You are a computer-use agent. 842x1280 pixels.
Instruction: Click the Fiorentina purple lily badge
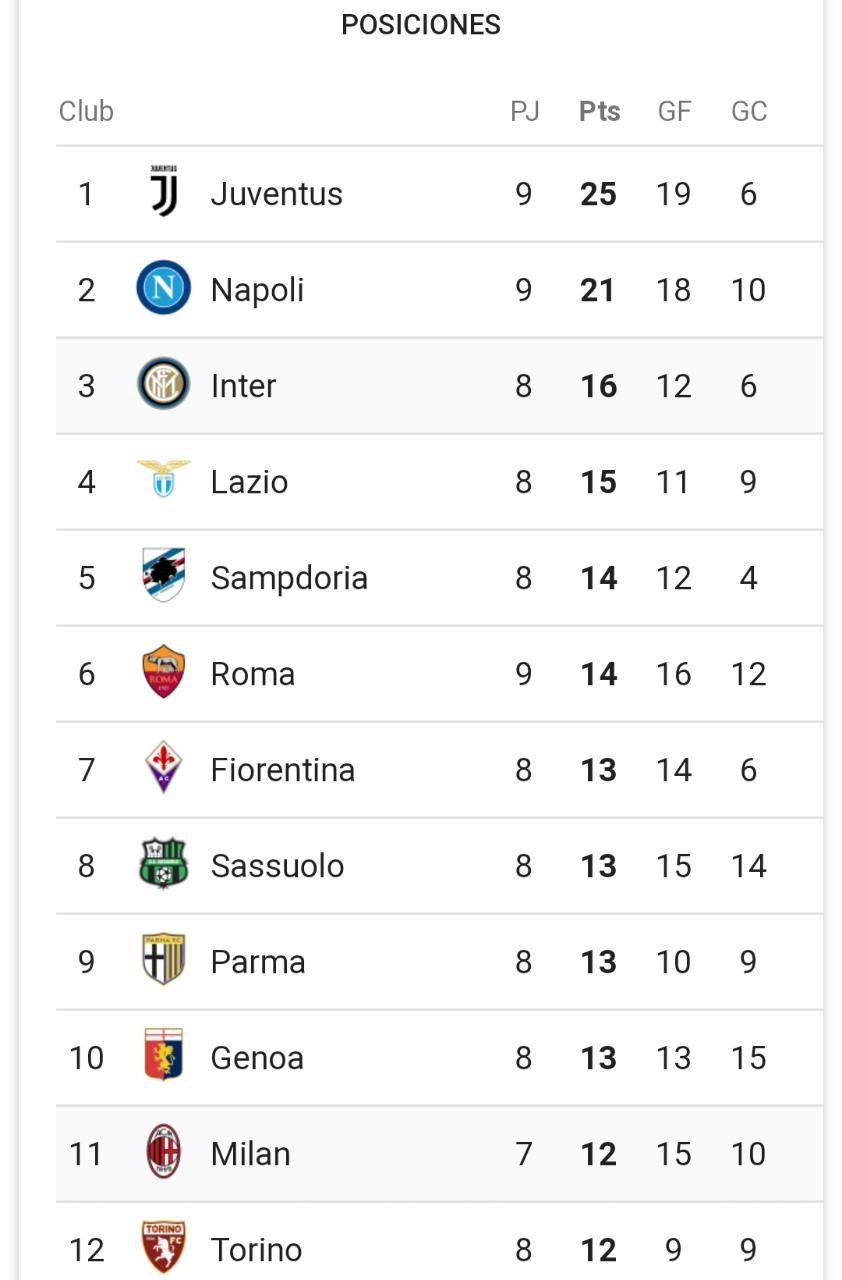tap(163, 767)
